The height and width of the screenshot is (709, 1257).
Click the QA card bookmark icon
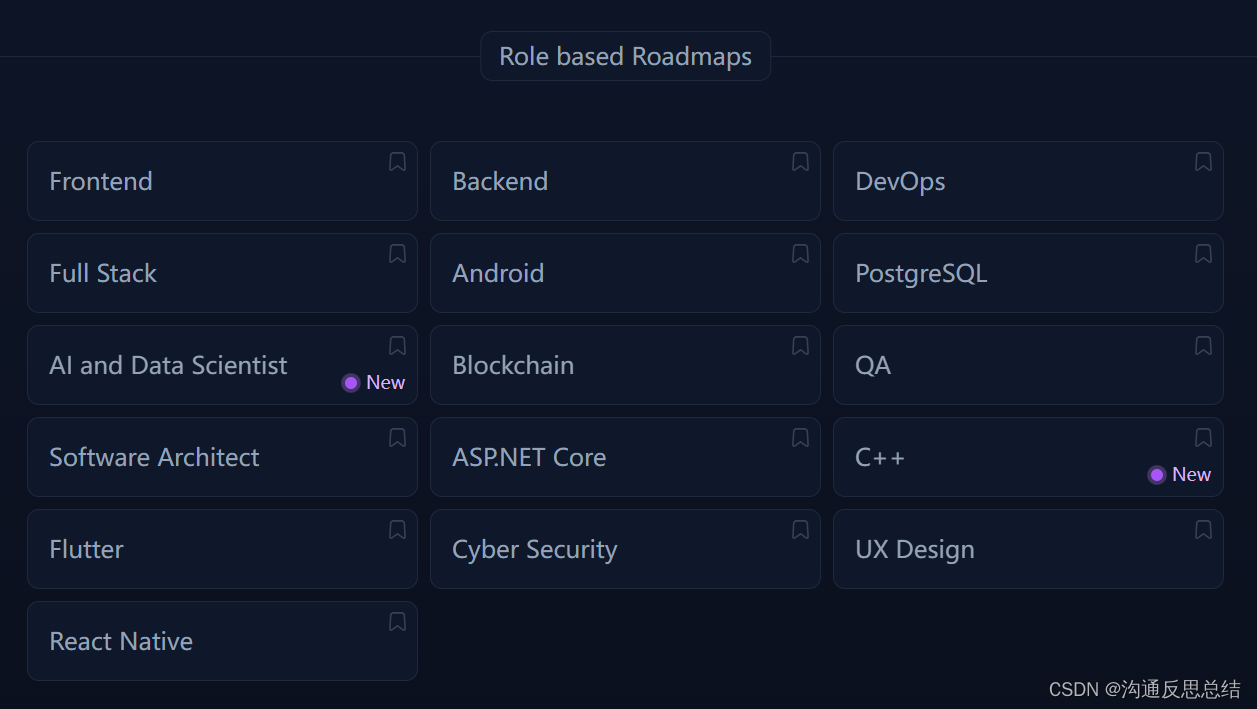tap(1203, 346)
